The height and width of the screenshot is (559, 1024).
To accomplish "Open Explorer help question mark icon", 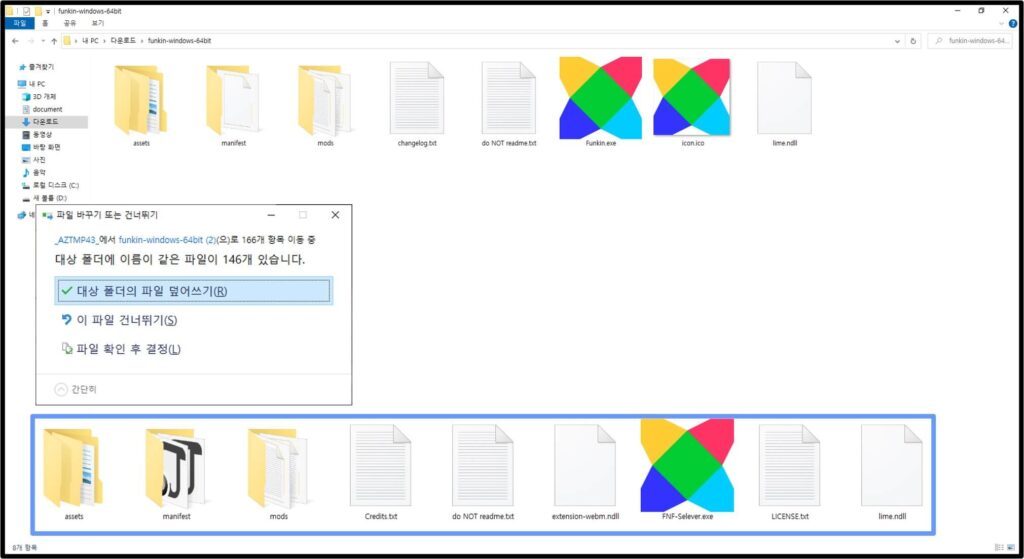I will pos(1013,24).
